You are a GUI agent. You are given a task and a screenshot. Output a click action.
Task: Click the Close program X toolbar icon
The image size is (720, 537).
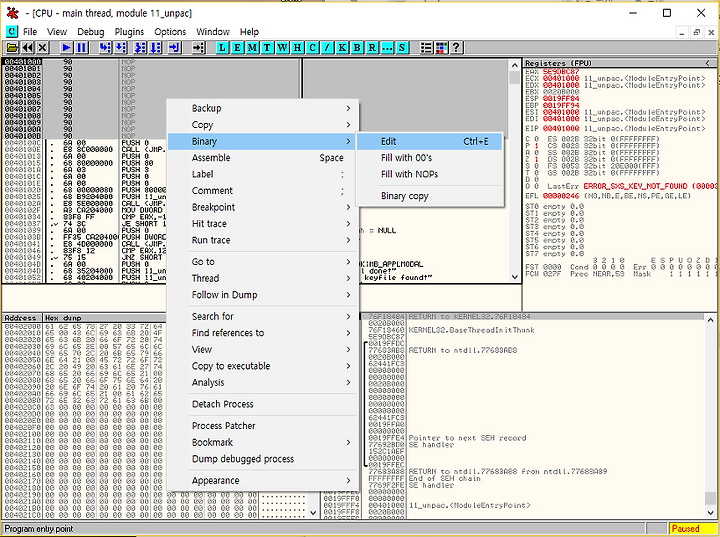coord(42,47)
